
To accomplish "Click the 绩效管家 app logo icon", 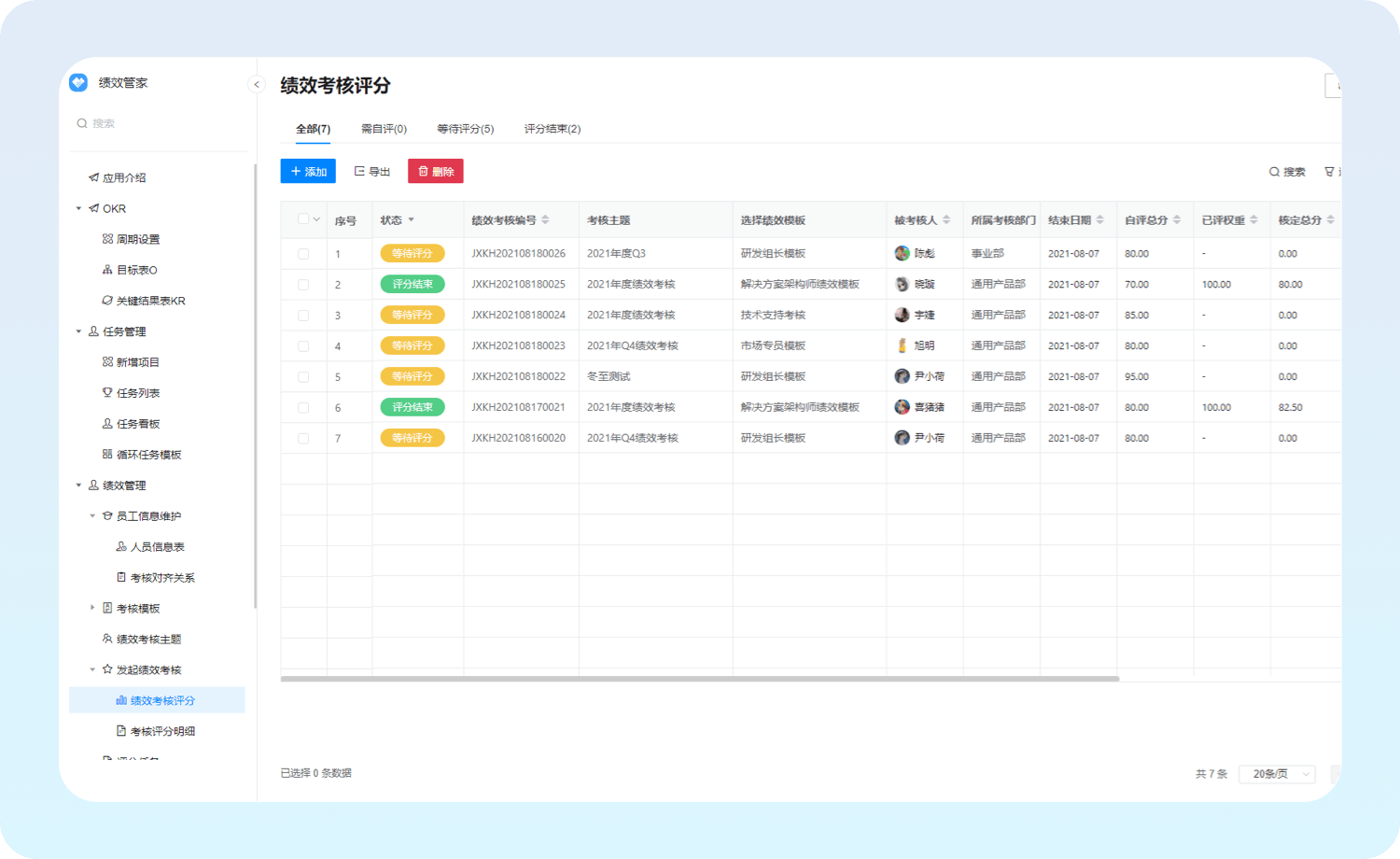I will tap(78, 83).
